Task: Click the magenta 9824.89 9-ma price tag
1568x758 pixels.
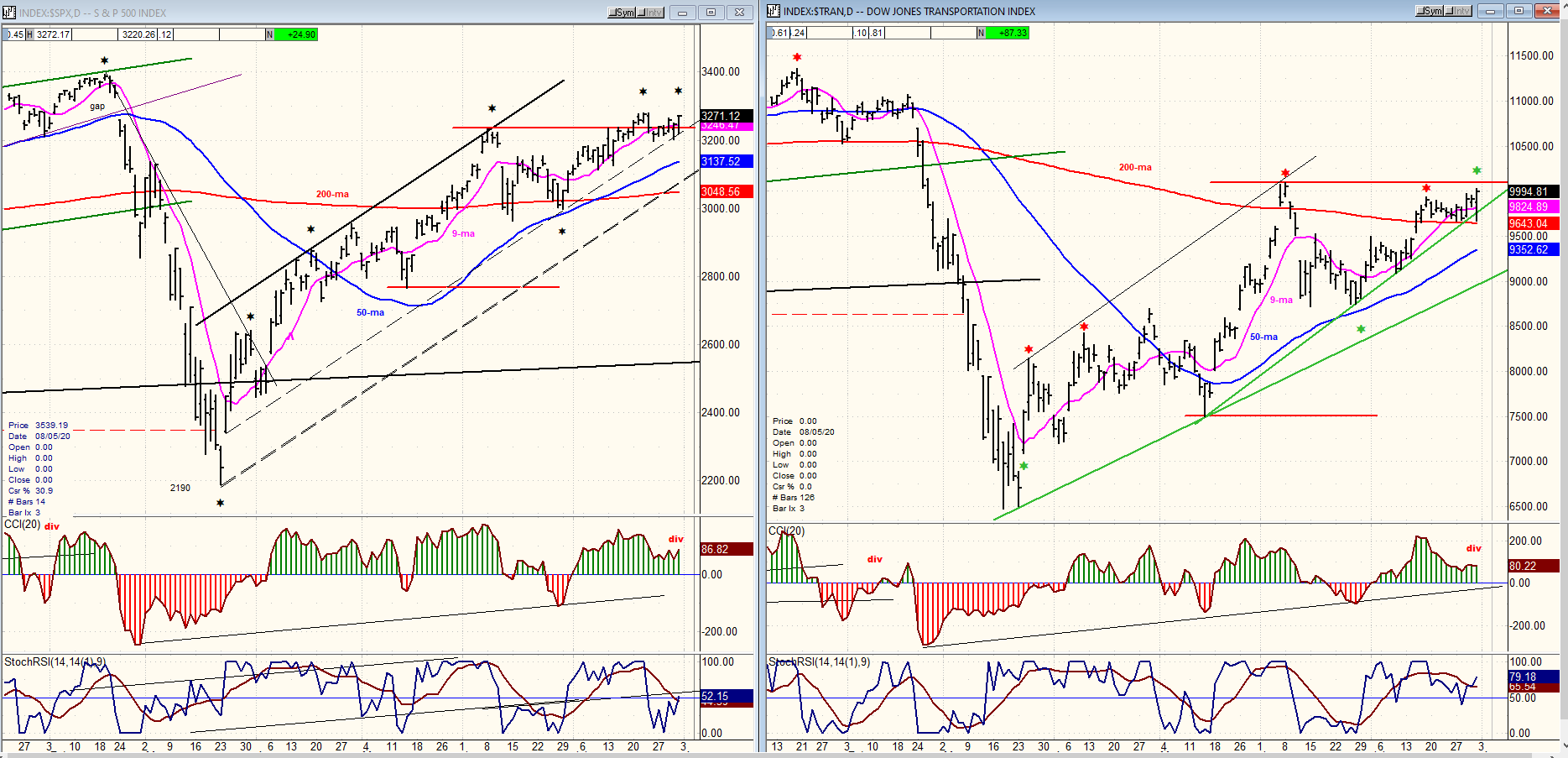Action: 1533,206
